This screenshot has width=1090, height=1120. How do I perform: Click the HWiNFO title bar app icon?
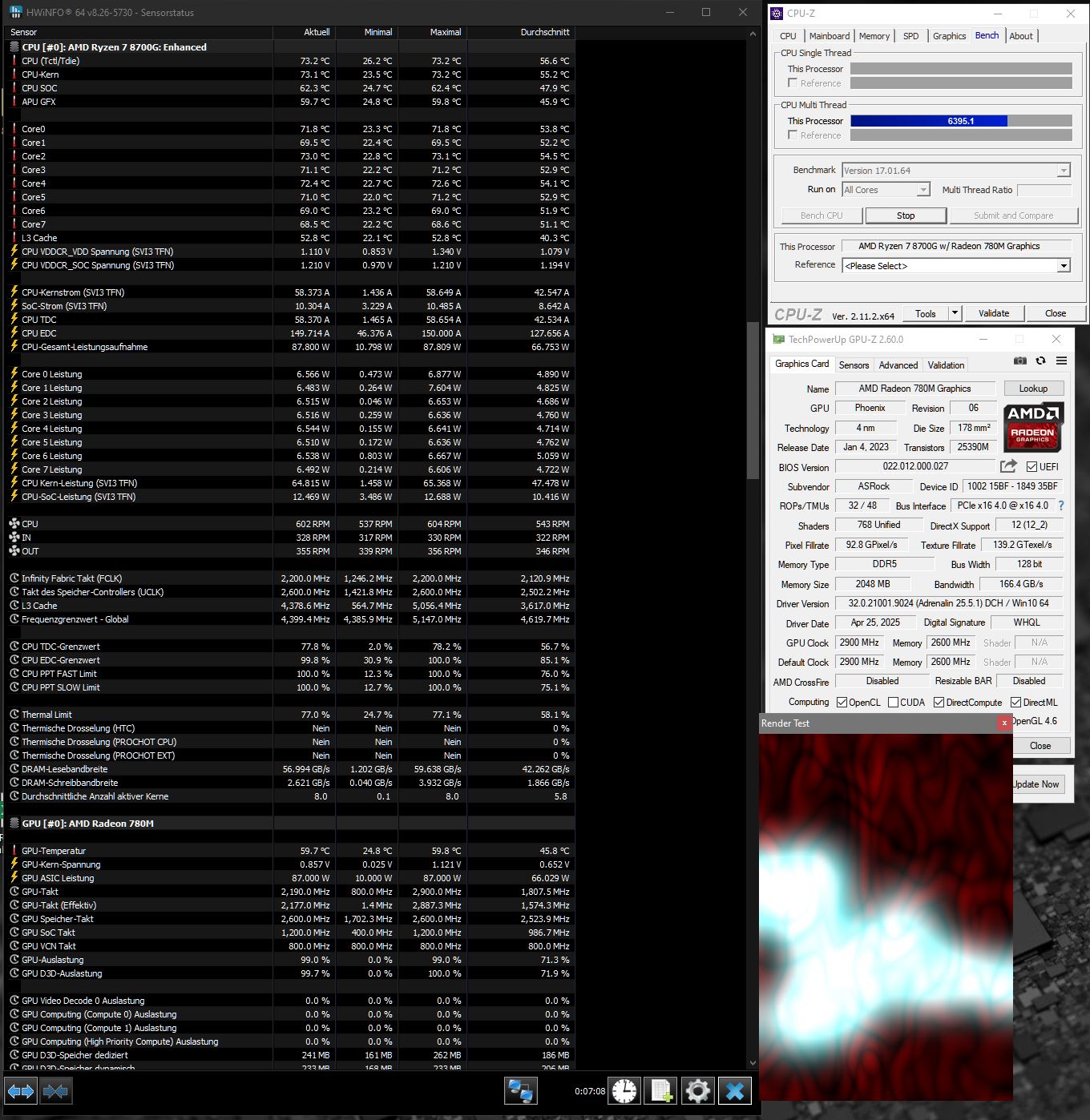pyautogui.click(x=15, y=13)
